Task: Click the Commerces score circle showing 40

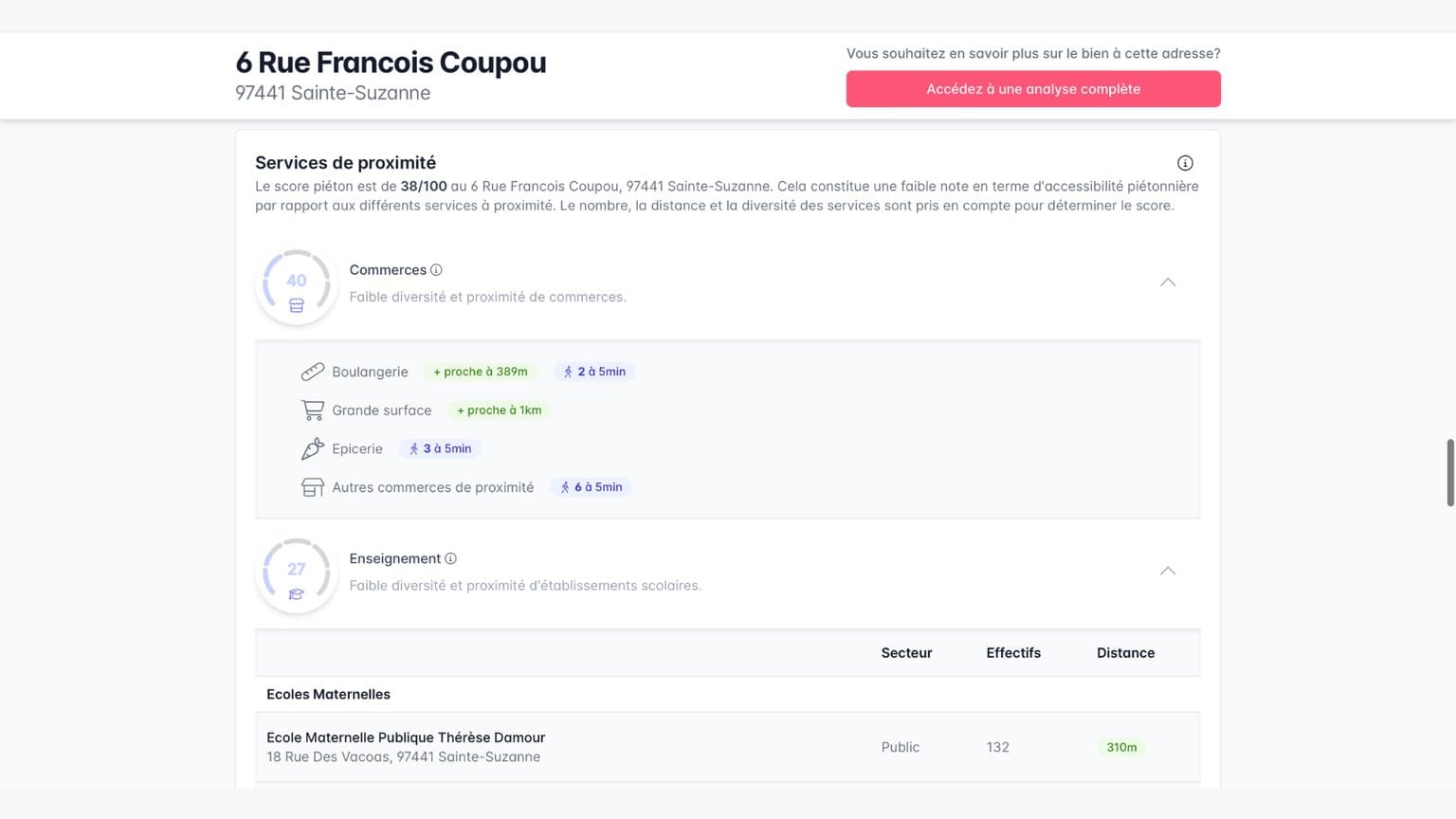Action: (x=296, y=282)
